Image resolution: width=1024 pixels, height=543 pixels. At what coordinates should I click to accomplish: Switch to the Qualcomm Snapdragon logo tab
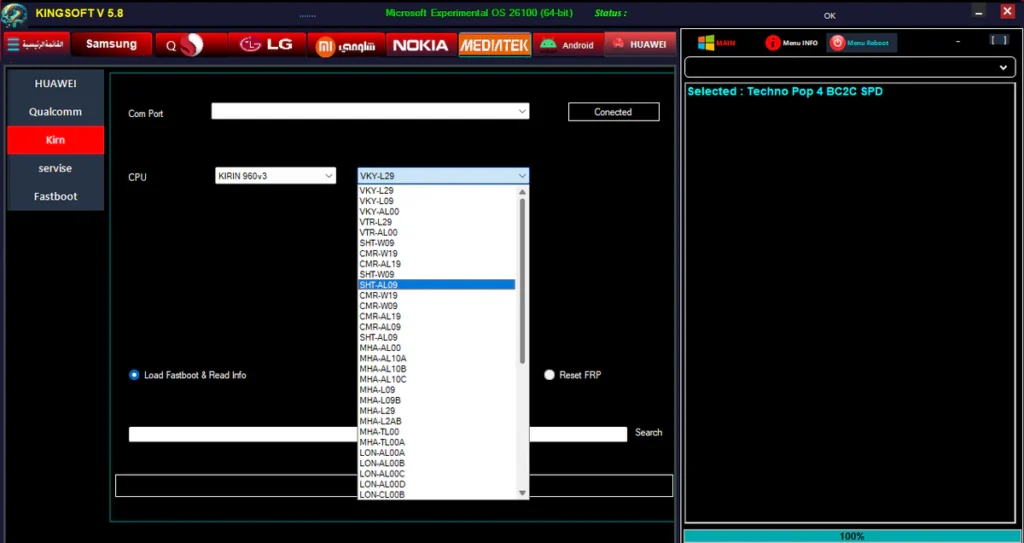pos(191,44)
